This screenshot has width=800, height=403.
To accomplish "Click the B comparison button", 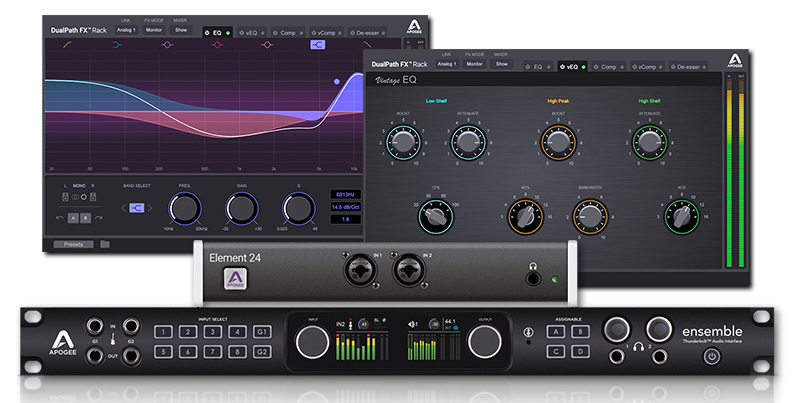I will (x=85, y=218).
